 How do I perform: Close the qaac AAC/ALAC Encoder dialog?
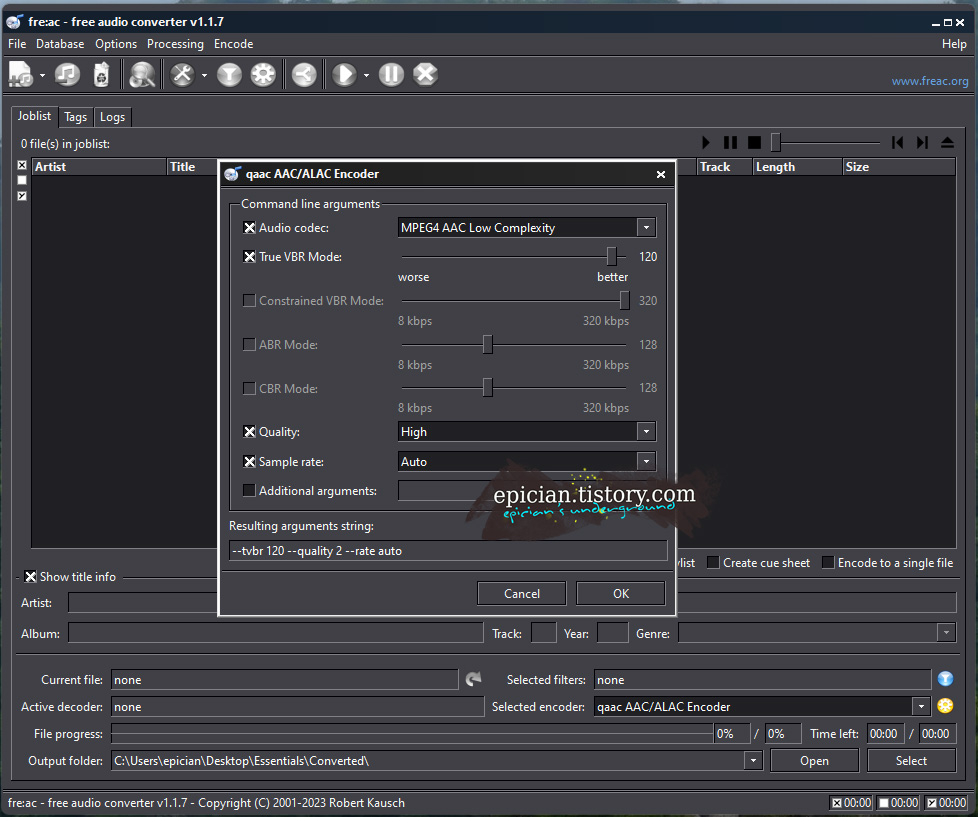pos(661,175)
